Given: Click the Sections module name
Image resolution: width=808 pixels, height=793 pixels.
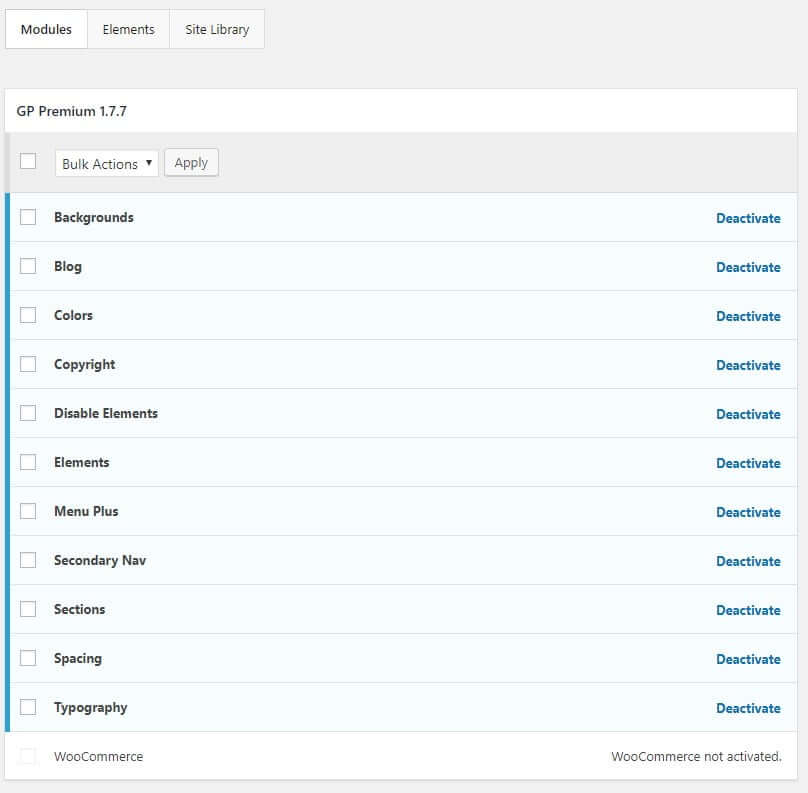Looking at the screenshot, I should click(x=79, y=609).
